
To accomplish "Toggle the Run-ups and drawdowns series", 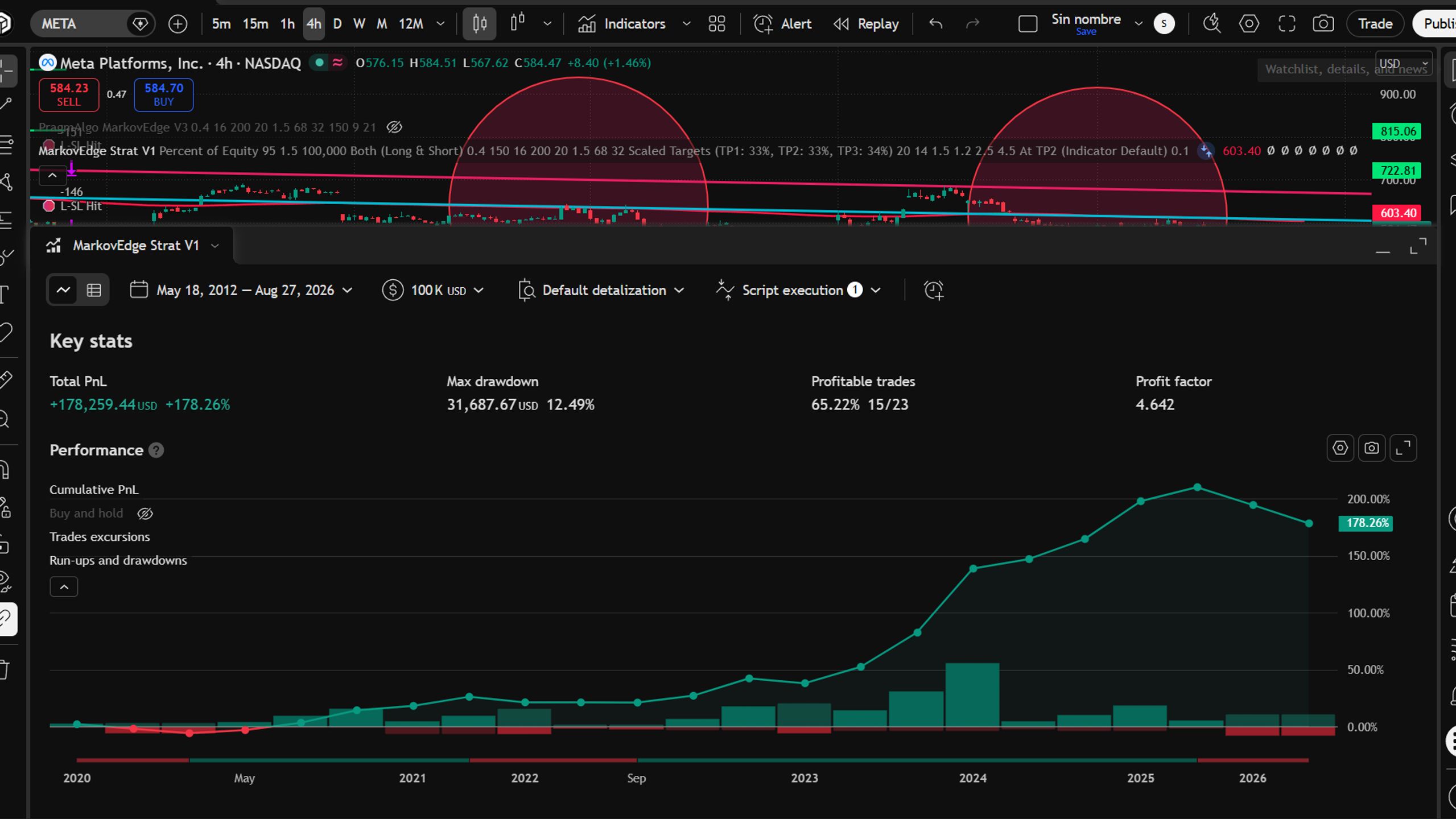I will (x=118, y=561).
